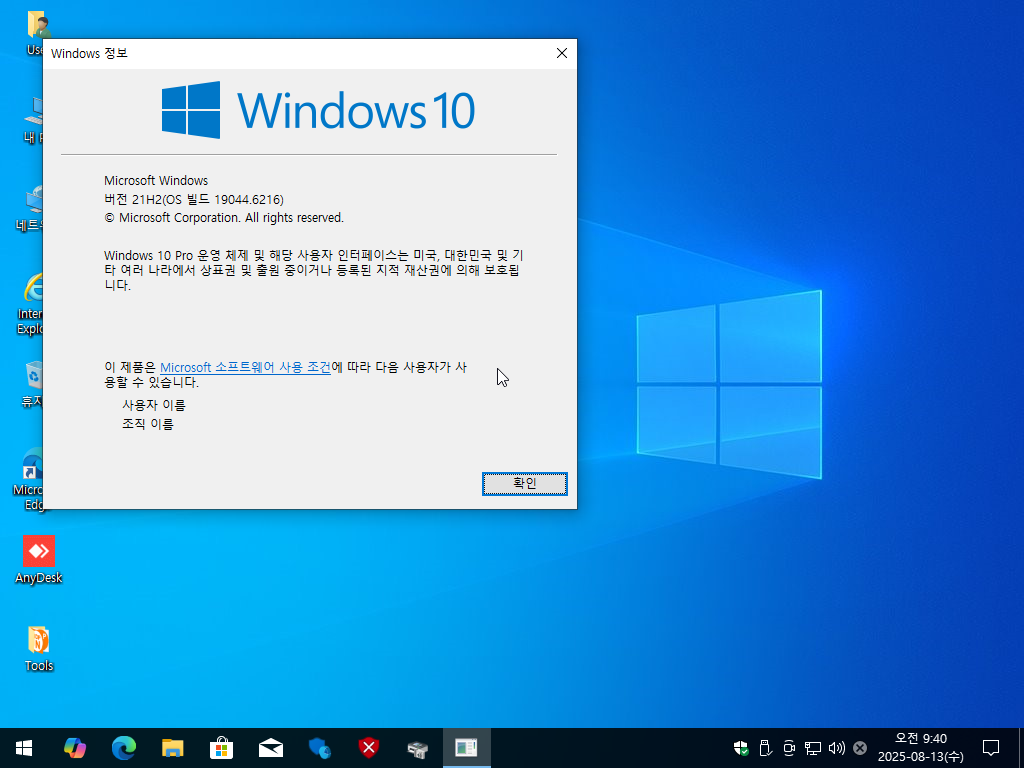Click the red shield X taskbar icon
Screen dimensions: 1024x768
coord(368,748)
